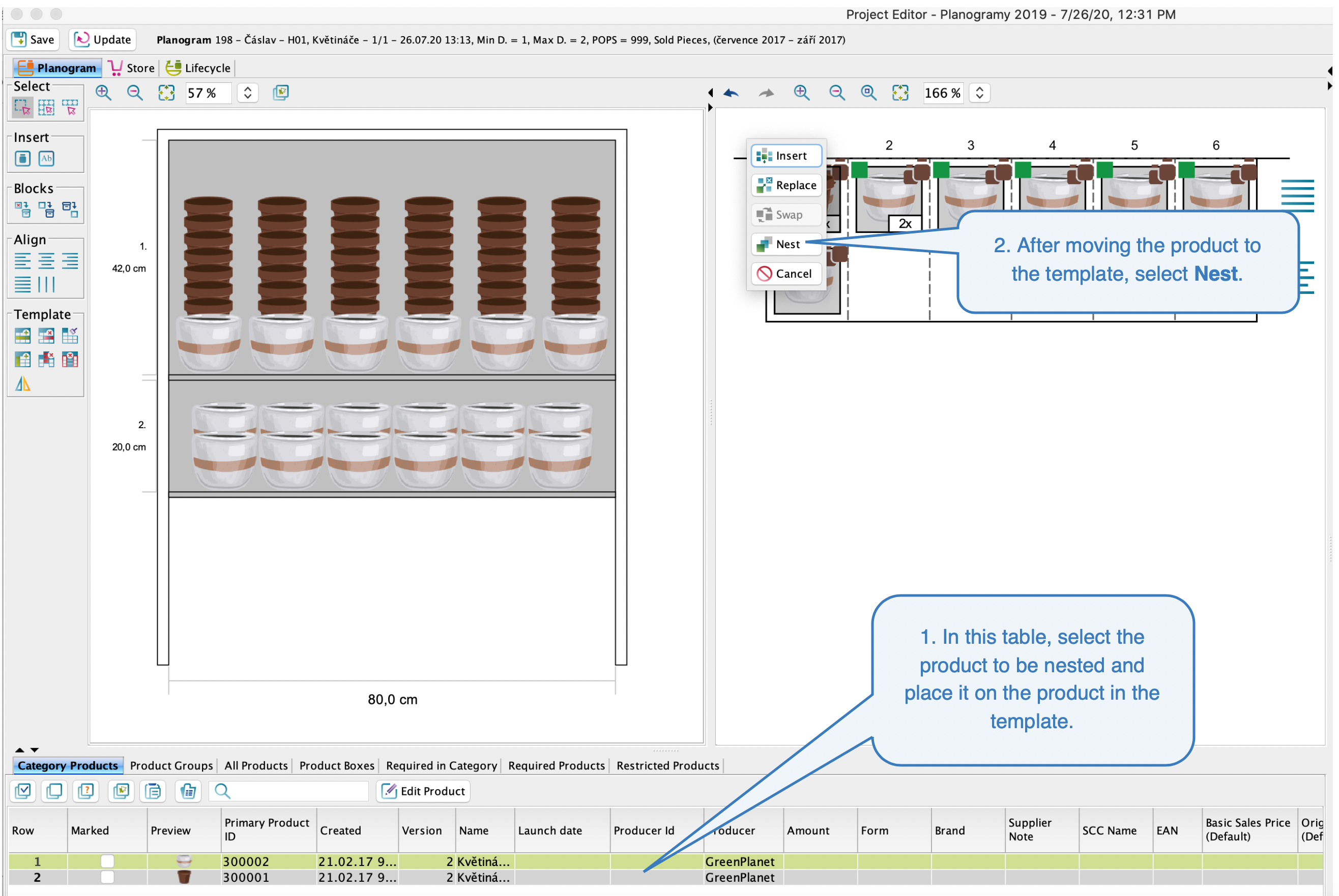Click the Insert text label (Ab) icon
1339x896 pixels.
[x=46, y=158]
